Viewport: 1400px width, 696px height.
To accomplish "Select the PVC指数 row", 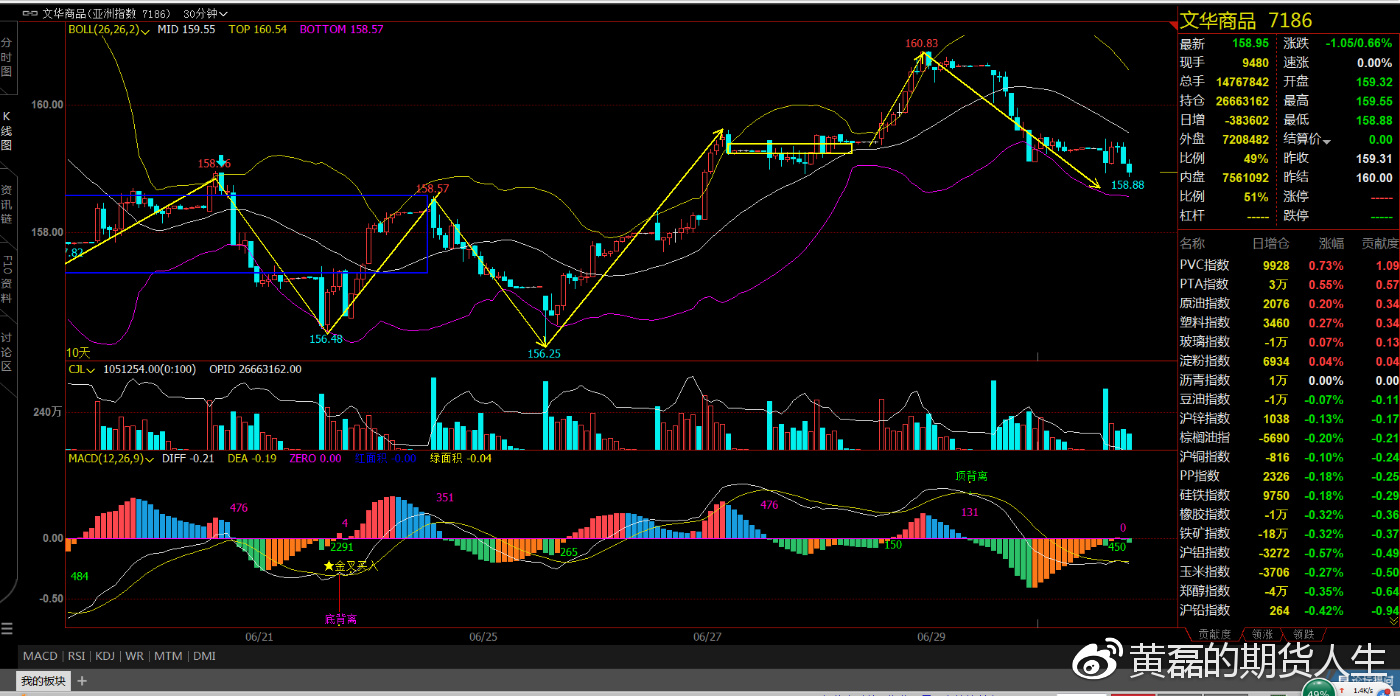I will click(1289, 266).
